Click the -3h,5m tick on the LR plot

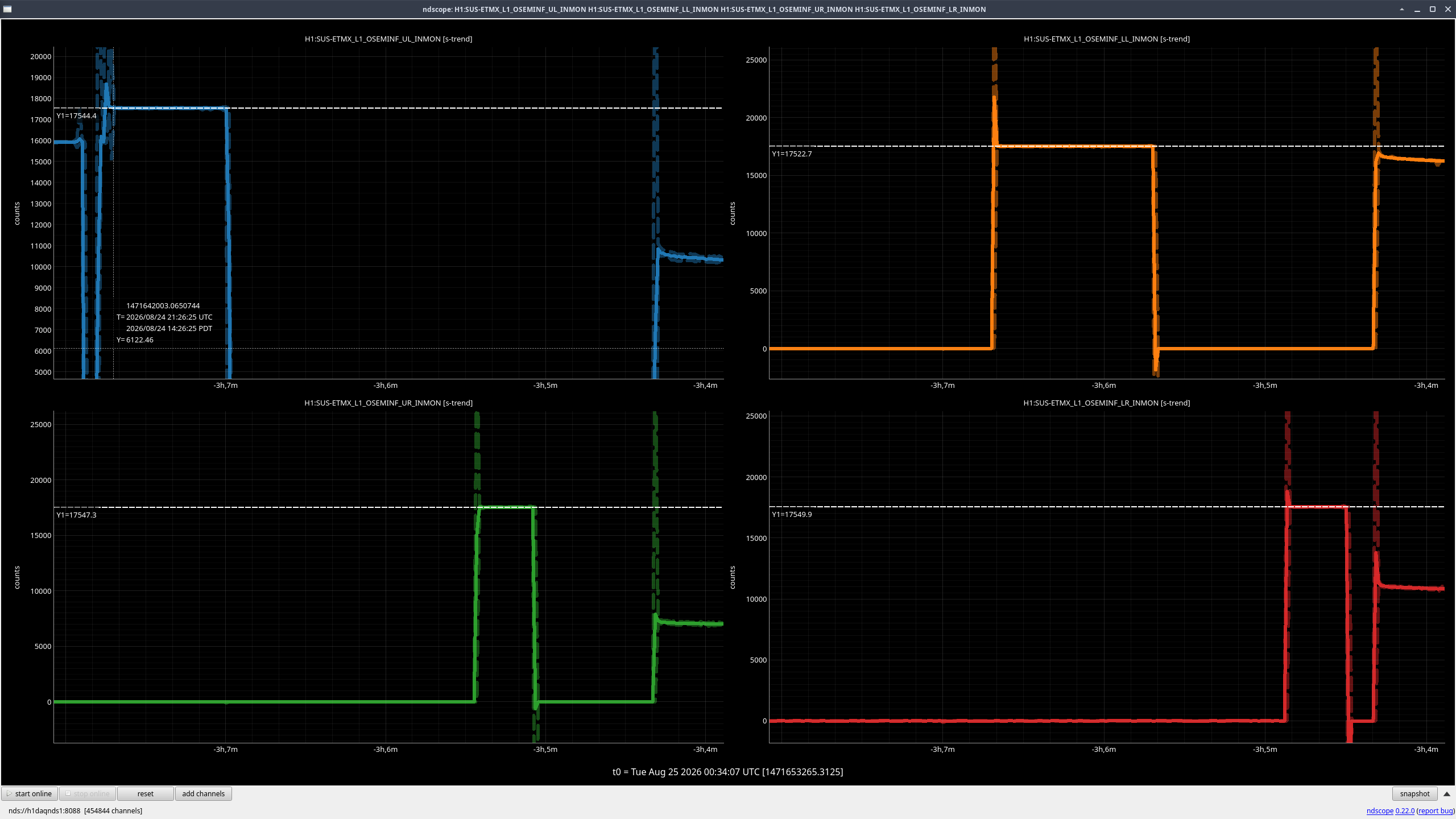[1265, 749]
